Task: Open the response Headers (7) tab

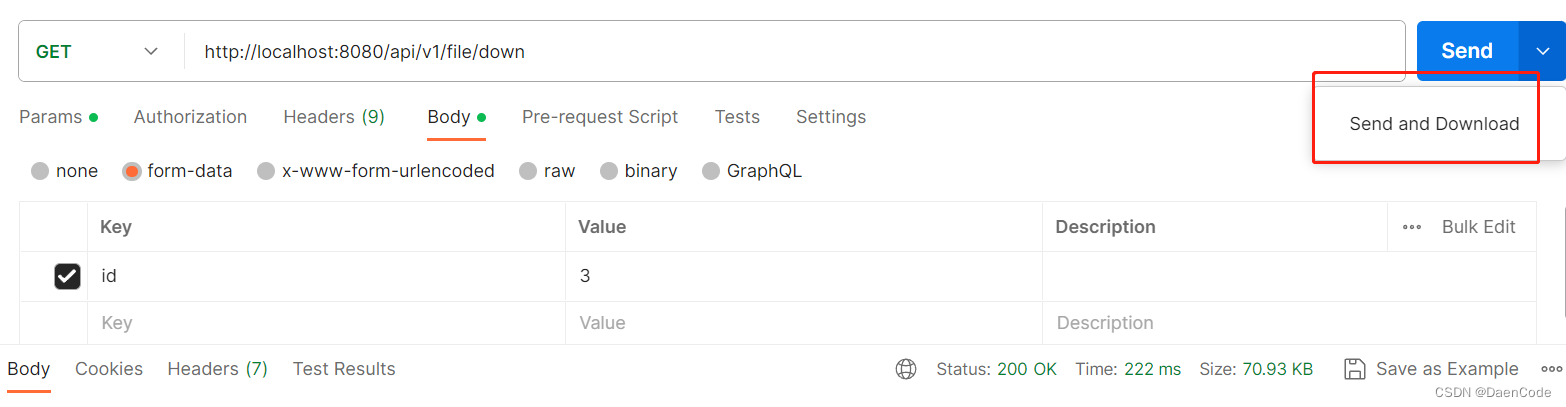Action: 217,369
